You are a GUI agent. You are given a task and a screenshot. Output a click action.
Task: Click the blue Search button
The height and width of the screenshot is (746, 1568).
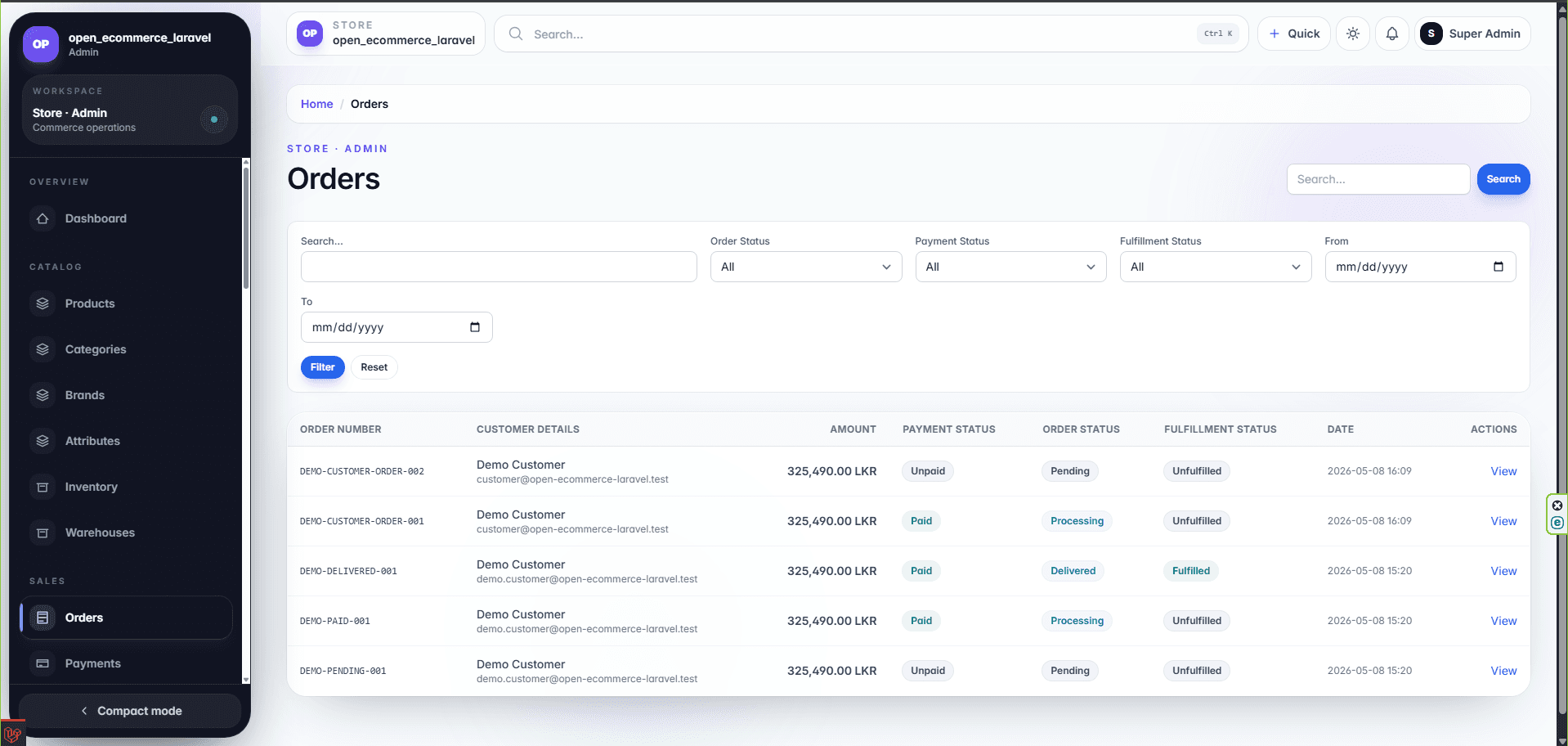coord(1503,179)
